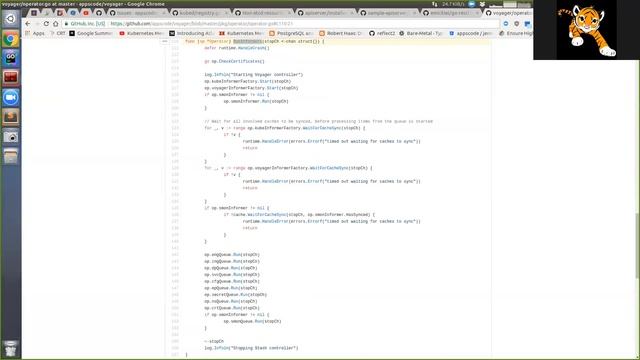
Task: Open the file drawer icon in launcher
Action: tap(11, 156)
